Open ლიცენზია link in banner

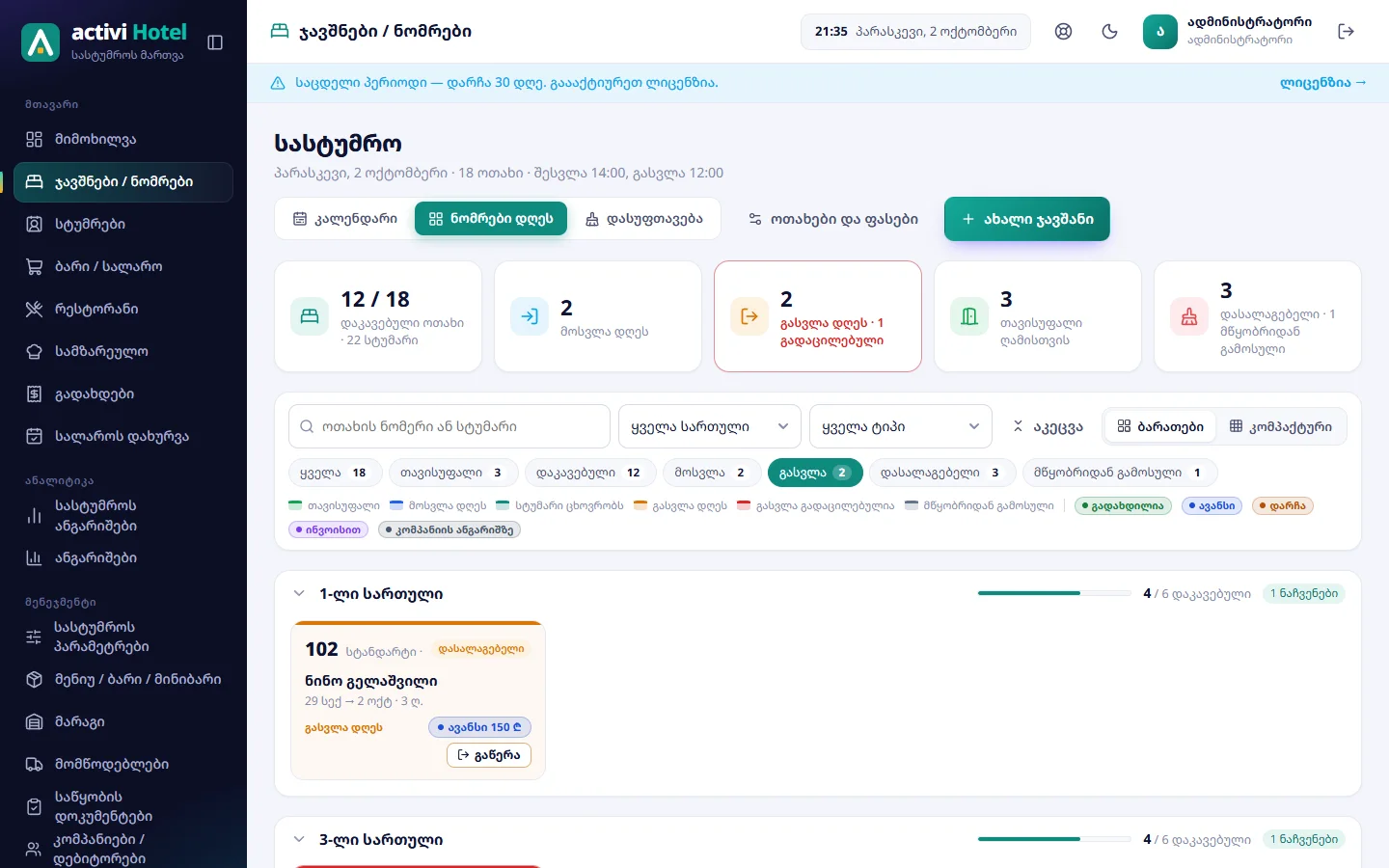coord(1322,83)
